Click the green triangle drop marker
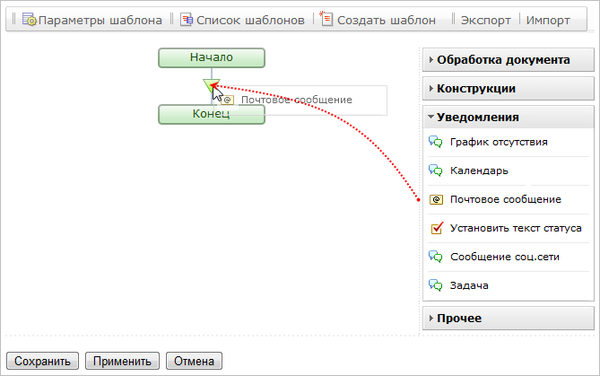The width and height of the screenshot is (600, 376). 211,85
